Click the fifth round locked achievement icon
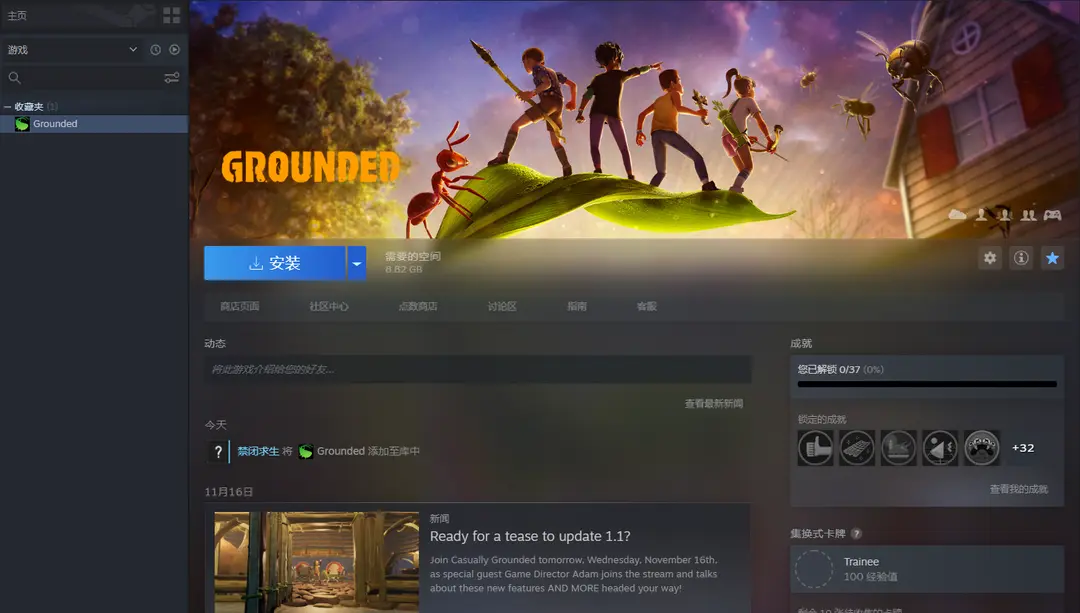Image resolution: width=1080 pixels, height=613 pixels. (982, 448)
